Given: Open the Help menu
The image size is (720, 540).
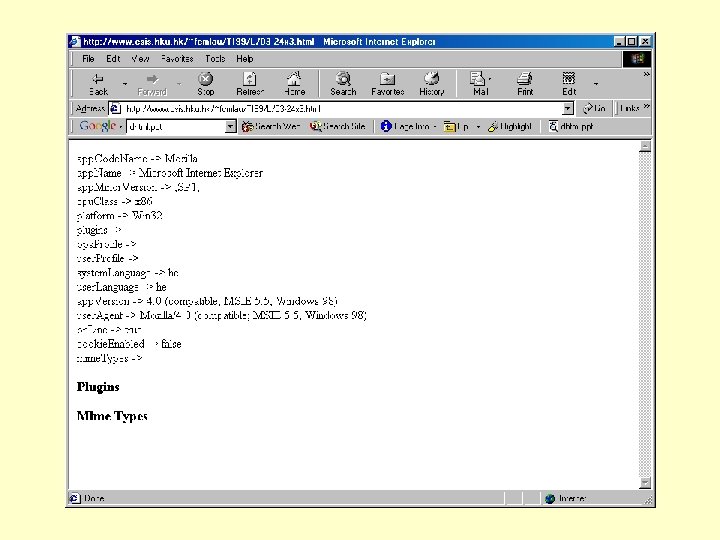Looking at the screenshot, I should coord(245,59).
